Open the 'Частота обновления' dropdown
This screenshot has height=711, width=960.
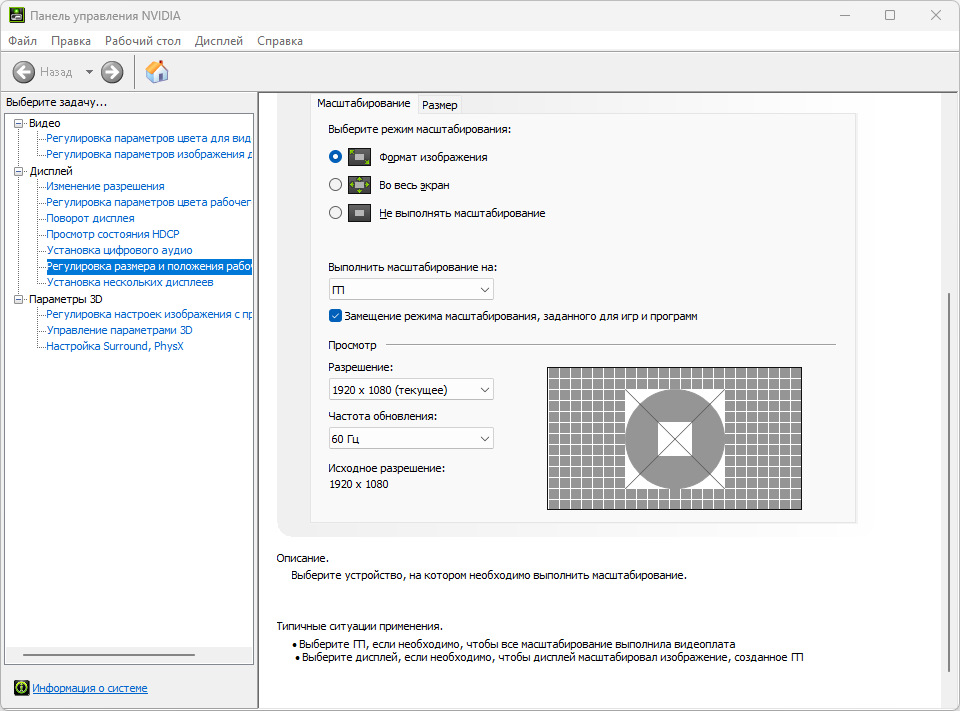point(411,438)
